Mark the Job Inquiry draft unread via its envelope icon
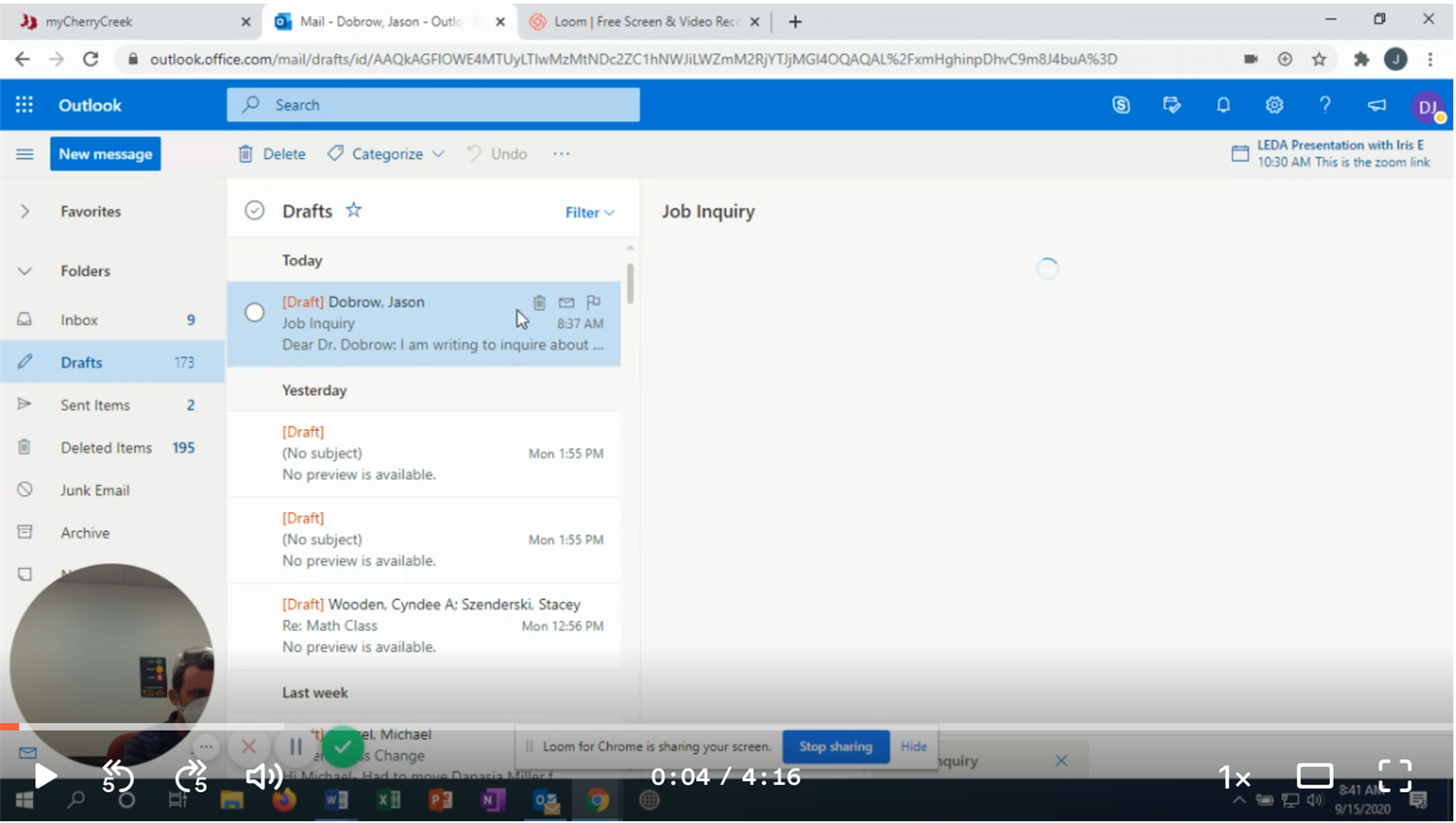This screenshot has height=823, width=1456. point(567,303)
